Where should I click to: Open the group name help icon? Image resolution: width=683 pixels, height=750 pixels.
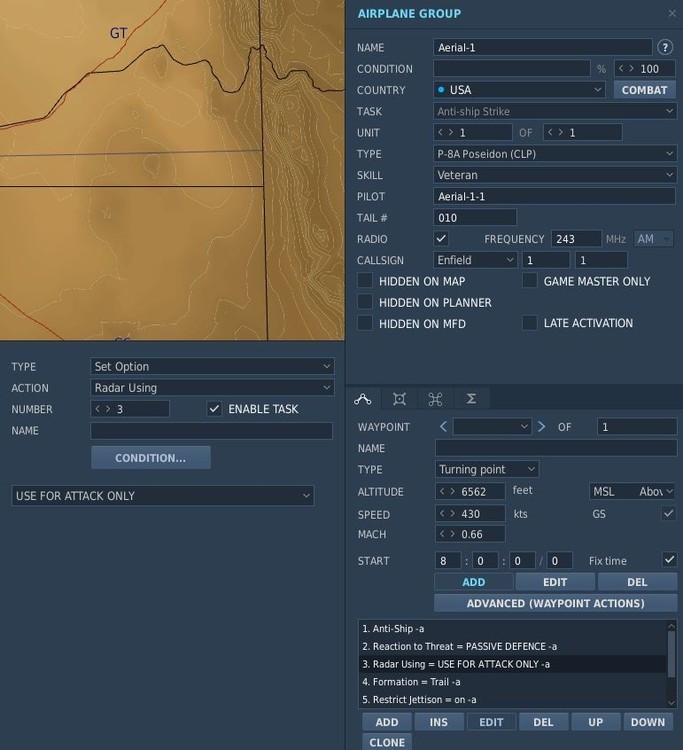coord(665,47)
